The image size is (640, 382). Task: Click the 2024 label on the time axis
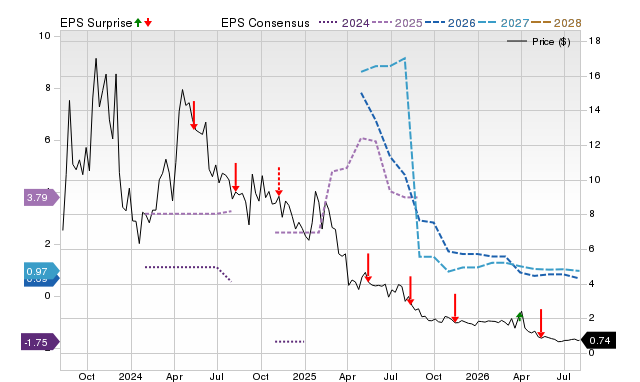pyautogui.click(x=131, y=377)
